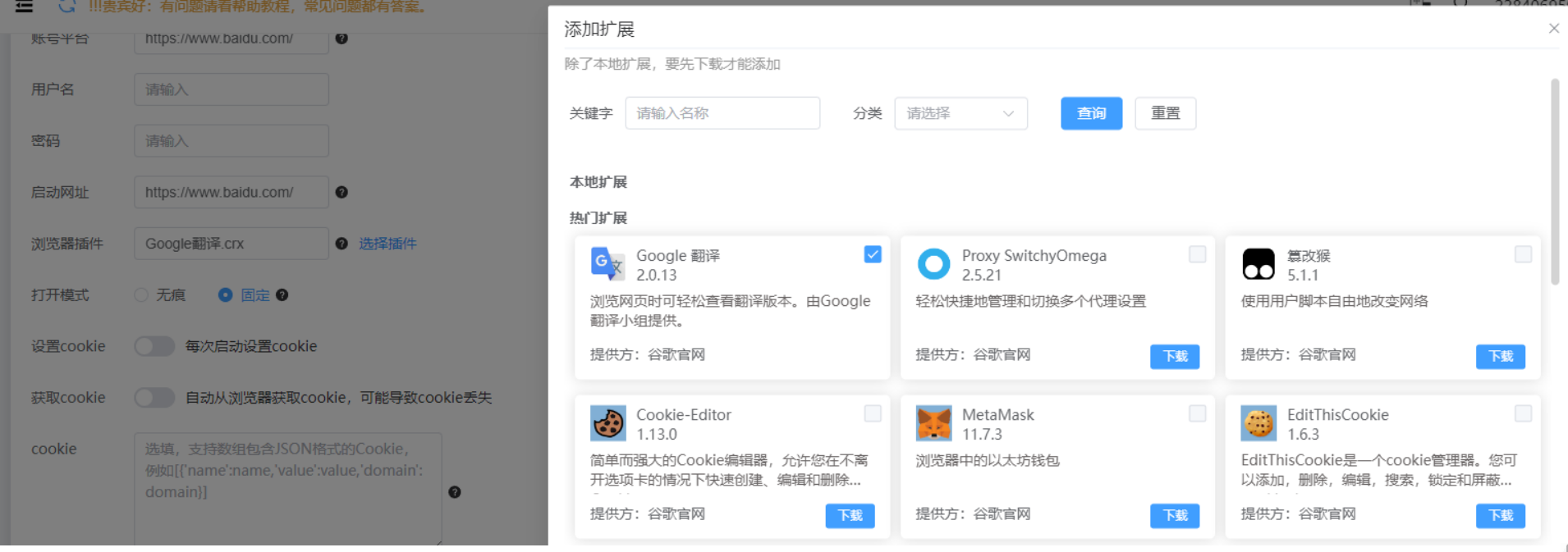Click help icon beside cookie textarea
The width and height of the screenshot is (1568, 552).
(x=455, y=492)
